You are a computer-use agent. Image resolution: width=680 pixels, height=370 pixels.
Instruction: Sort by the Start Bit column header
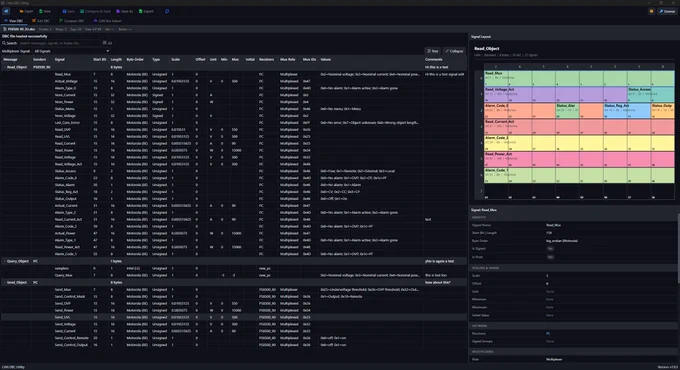[100, 59]
